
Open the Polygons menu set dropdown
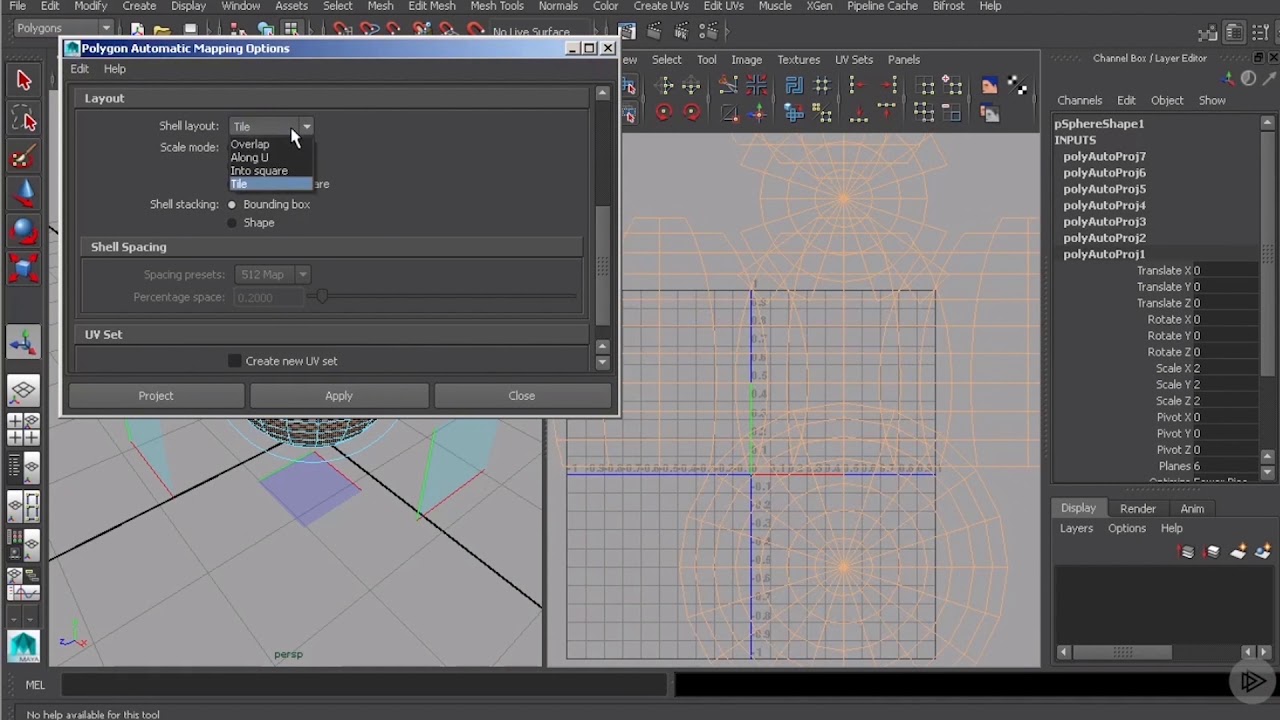tap(63, 28)
